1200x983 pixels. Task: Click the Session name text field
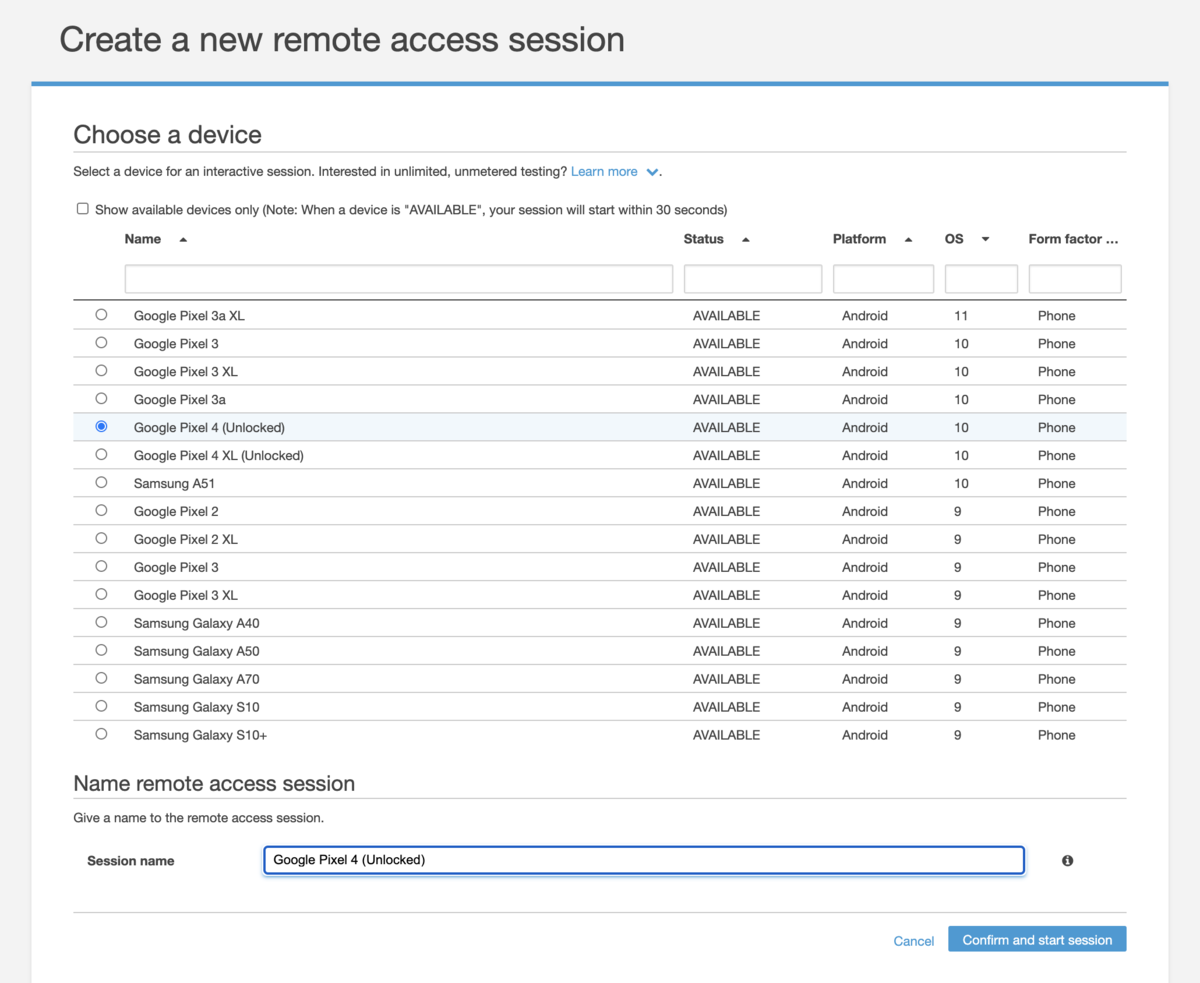[643, 860]
